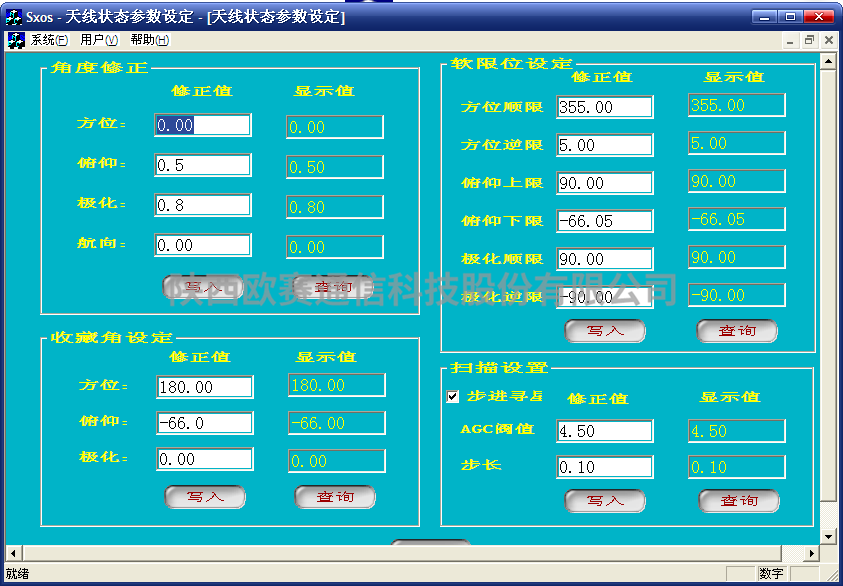Focus the 步长 input field showing 0.10
The height and width of the screenshot is (586, 843).
coord(605,467)
